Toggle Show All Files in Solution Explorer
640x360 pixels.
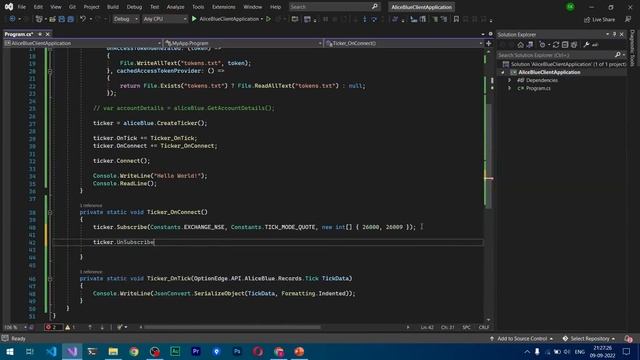click(x=574, y=45)
